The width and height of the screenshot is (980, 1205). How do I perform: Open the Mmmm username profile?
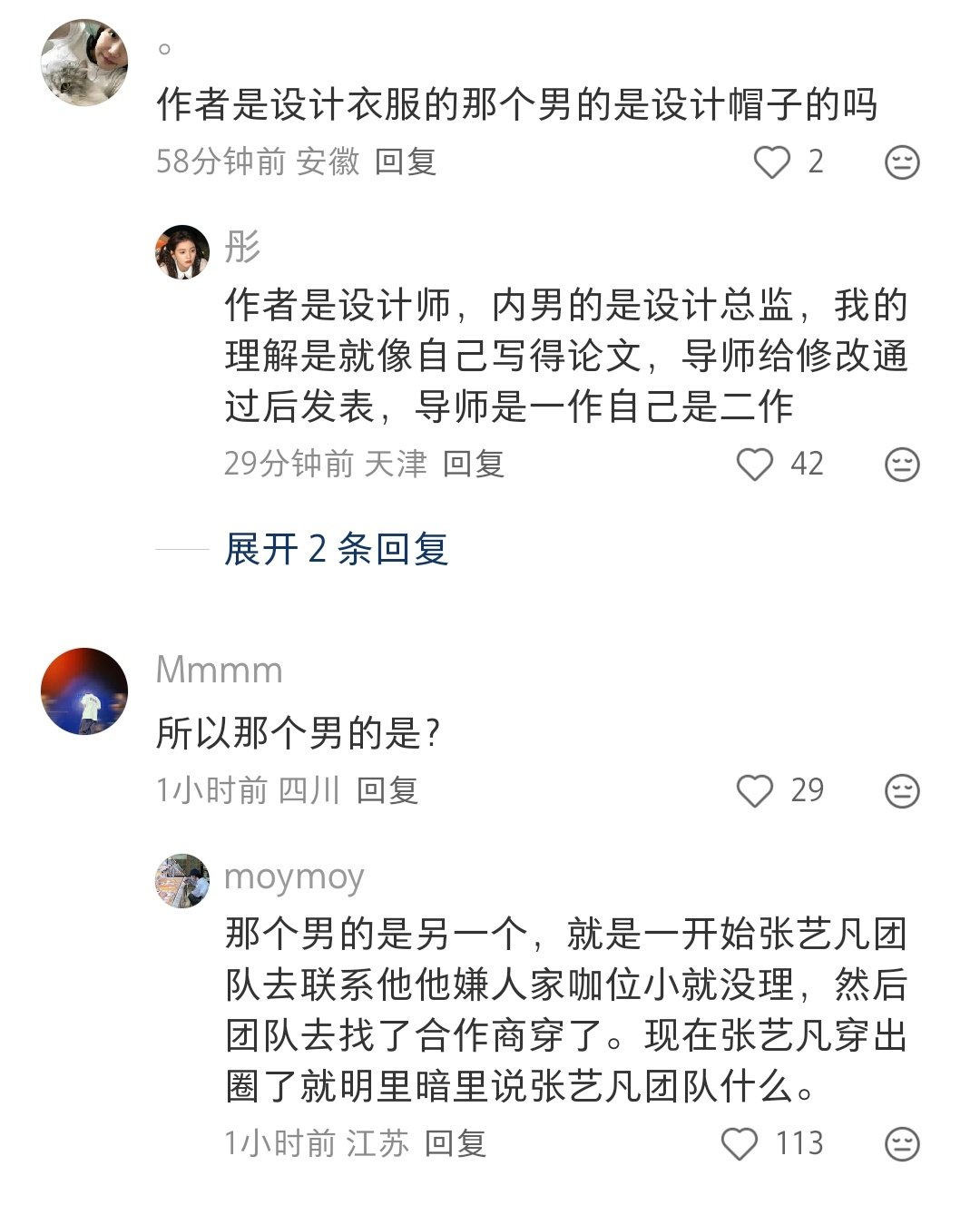pyautogui.click(x=220, y=671)
